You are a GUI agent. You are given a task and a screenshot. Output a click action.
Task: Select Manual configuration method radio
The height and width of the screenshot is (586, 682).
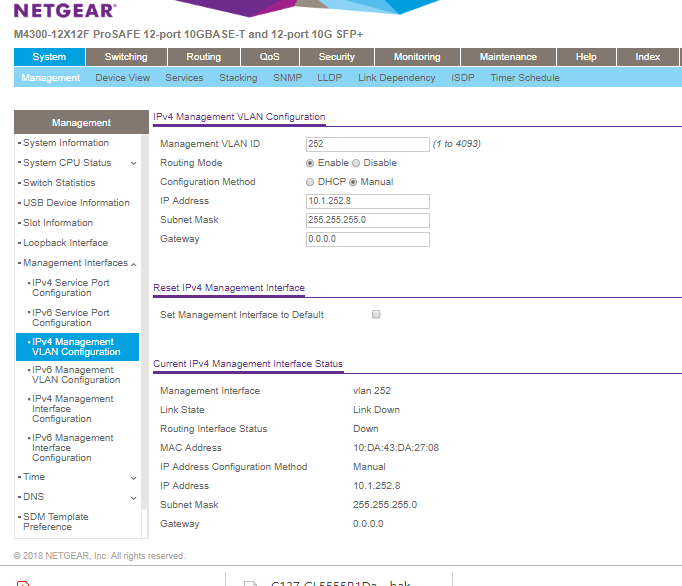(353, 182)
